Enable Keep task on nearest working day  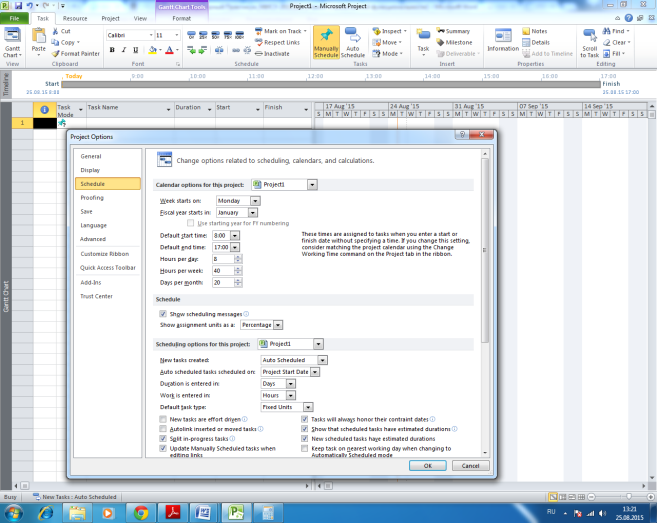pos(305,448)
